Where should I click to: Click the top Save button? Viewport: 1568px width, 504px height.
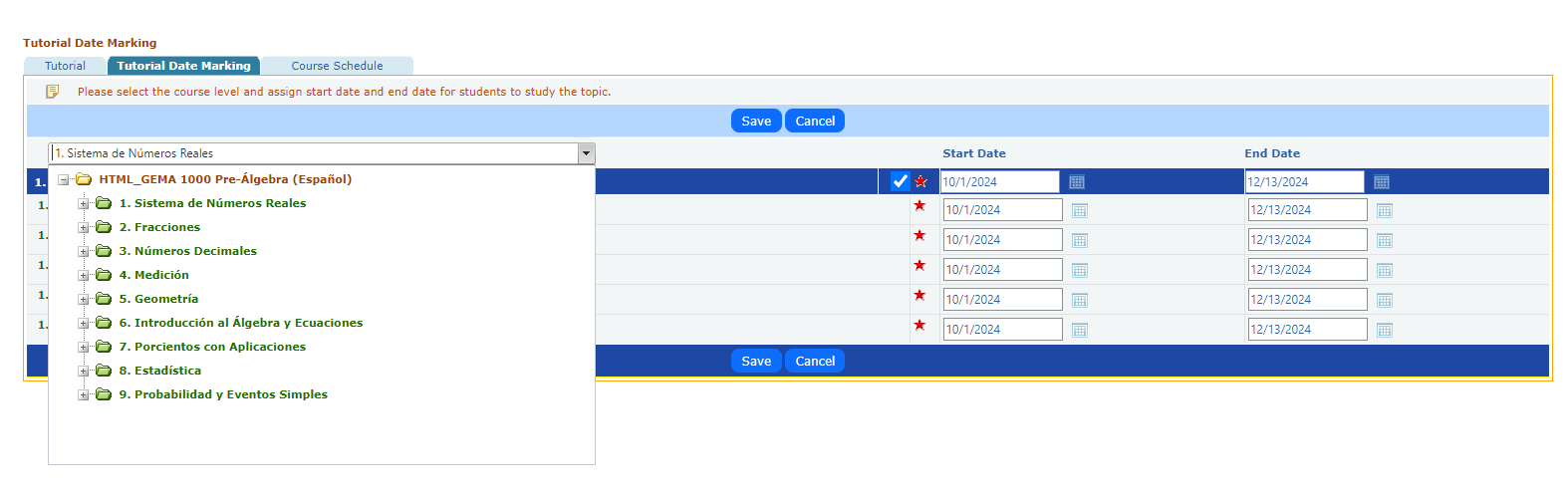tap(755, 121)
